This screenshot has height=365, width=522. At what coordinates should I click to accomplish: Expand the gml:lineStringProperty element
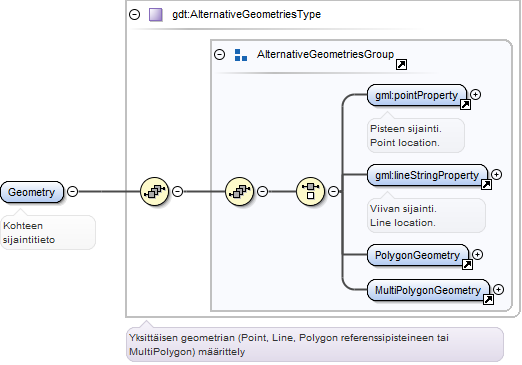pos(497,174)
